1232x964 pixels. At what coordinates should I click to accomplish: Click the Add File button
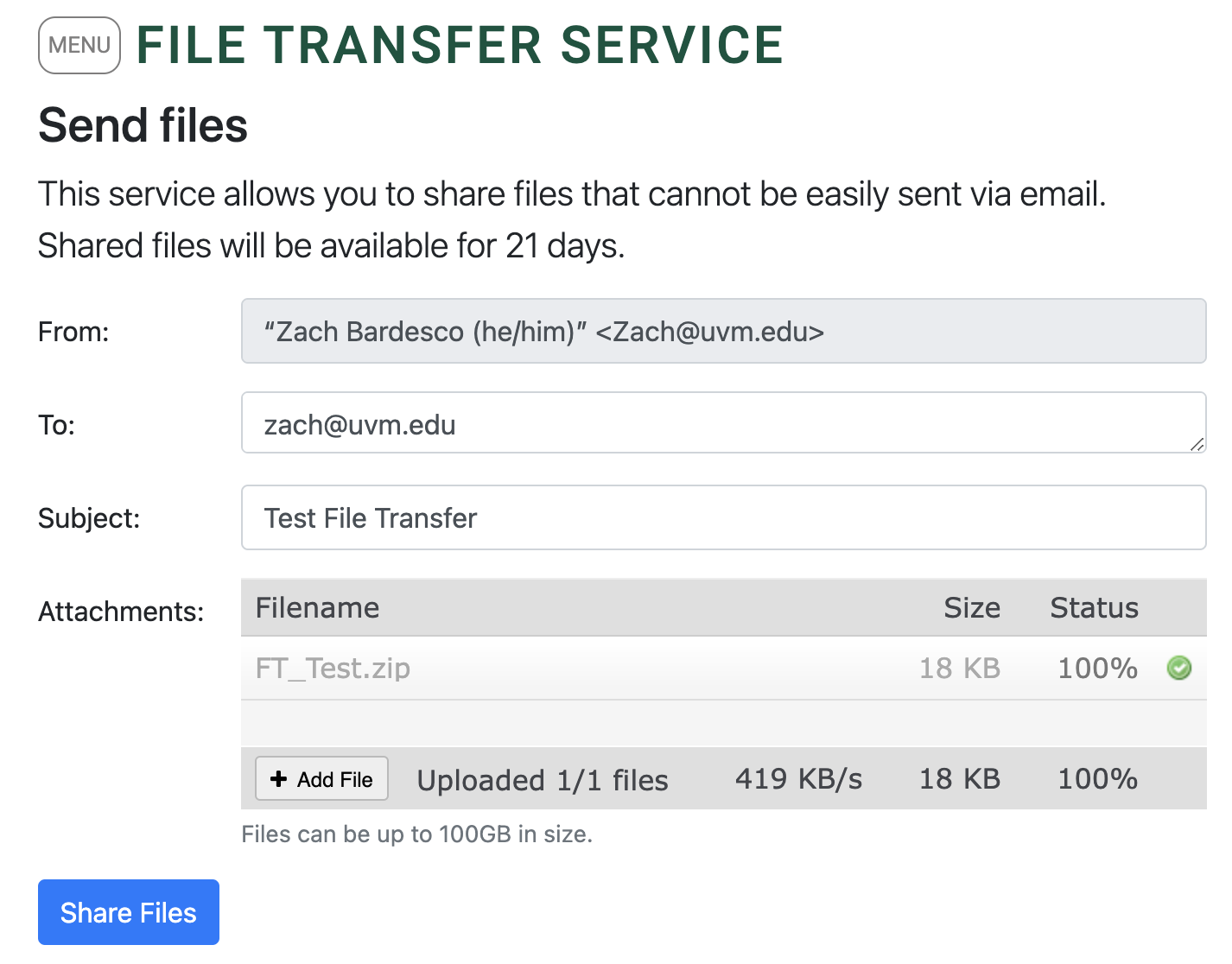point(321,779)
